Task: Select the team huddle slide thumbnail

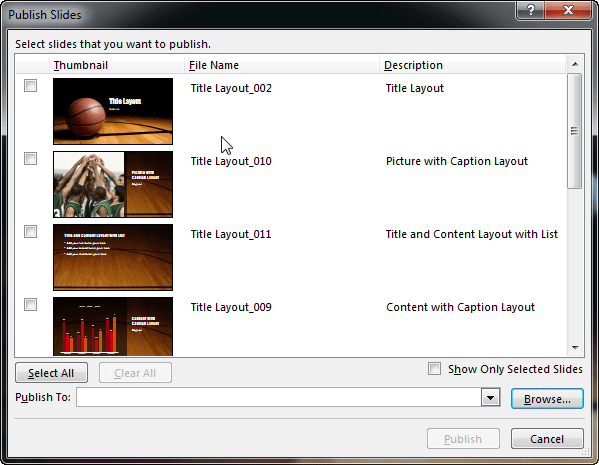Action: pyautogui.click(x=113, y=184)
